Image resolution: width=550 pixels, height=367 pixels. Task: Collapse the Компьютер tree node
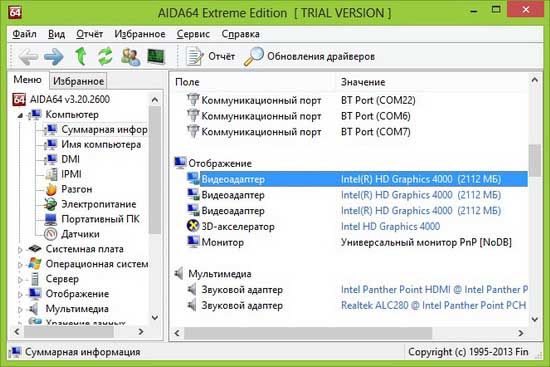point(20,115)
